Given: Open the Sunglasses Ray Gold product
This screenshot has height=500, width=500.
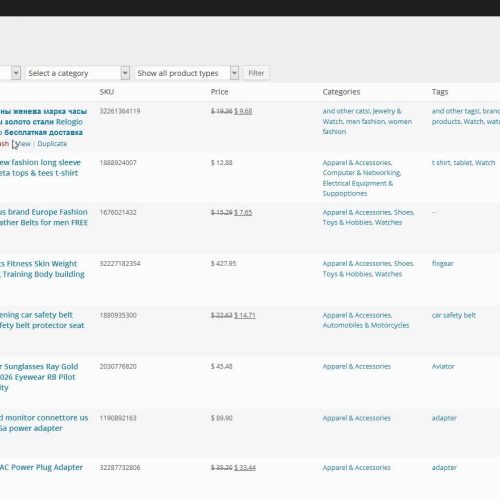Looking at the screenshot, I should (x=39, y=377).
